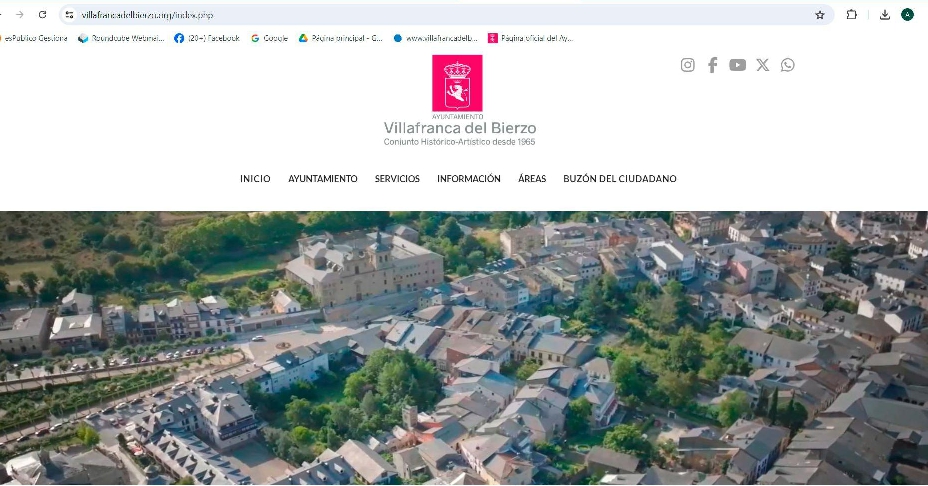Screen dimensions: 928x486
Task: Reload the page with the refresh button
Action: point(42,15)
